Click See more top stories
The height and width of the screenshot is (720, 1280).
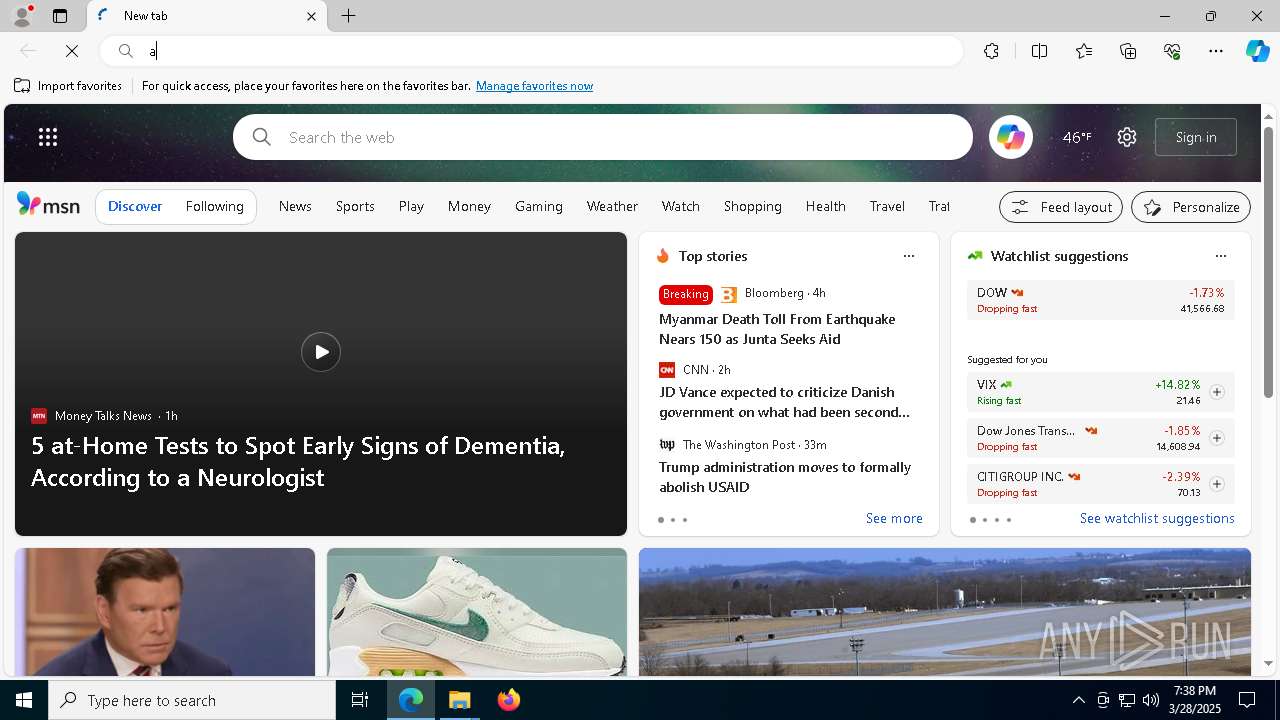tap(894, 518)
